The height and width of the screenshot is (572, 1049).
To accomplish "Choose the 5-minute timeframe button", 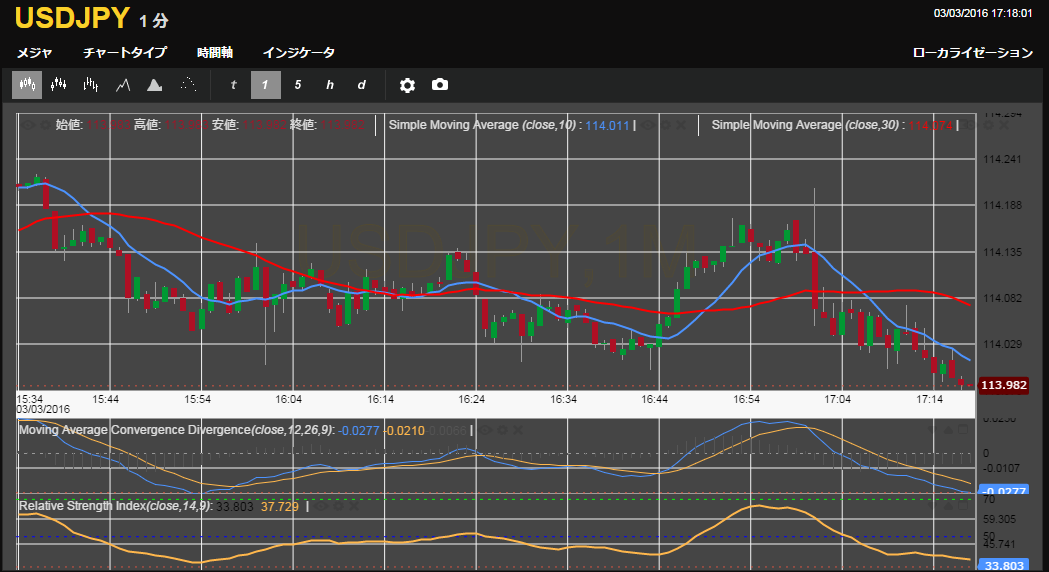I will coord(298,85).
